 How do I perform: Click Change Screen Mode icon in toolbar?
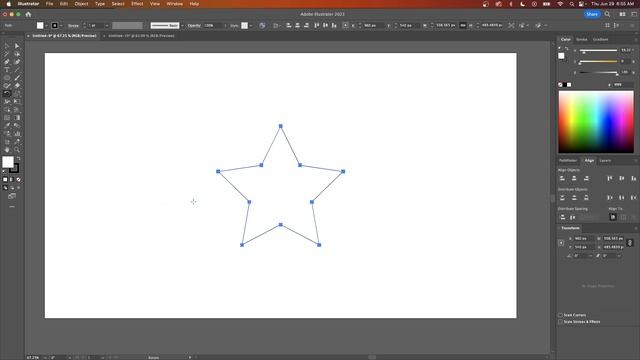12,196
